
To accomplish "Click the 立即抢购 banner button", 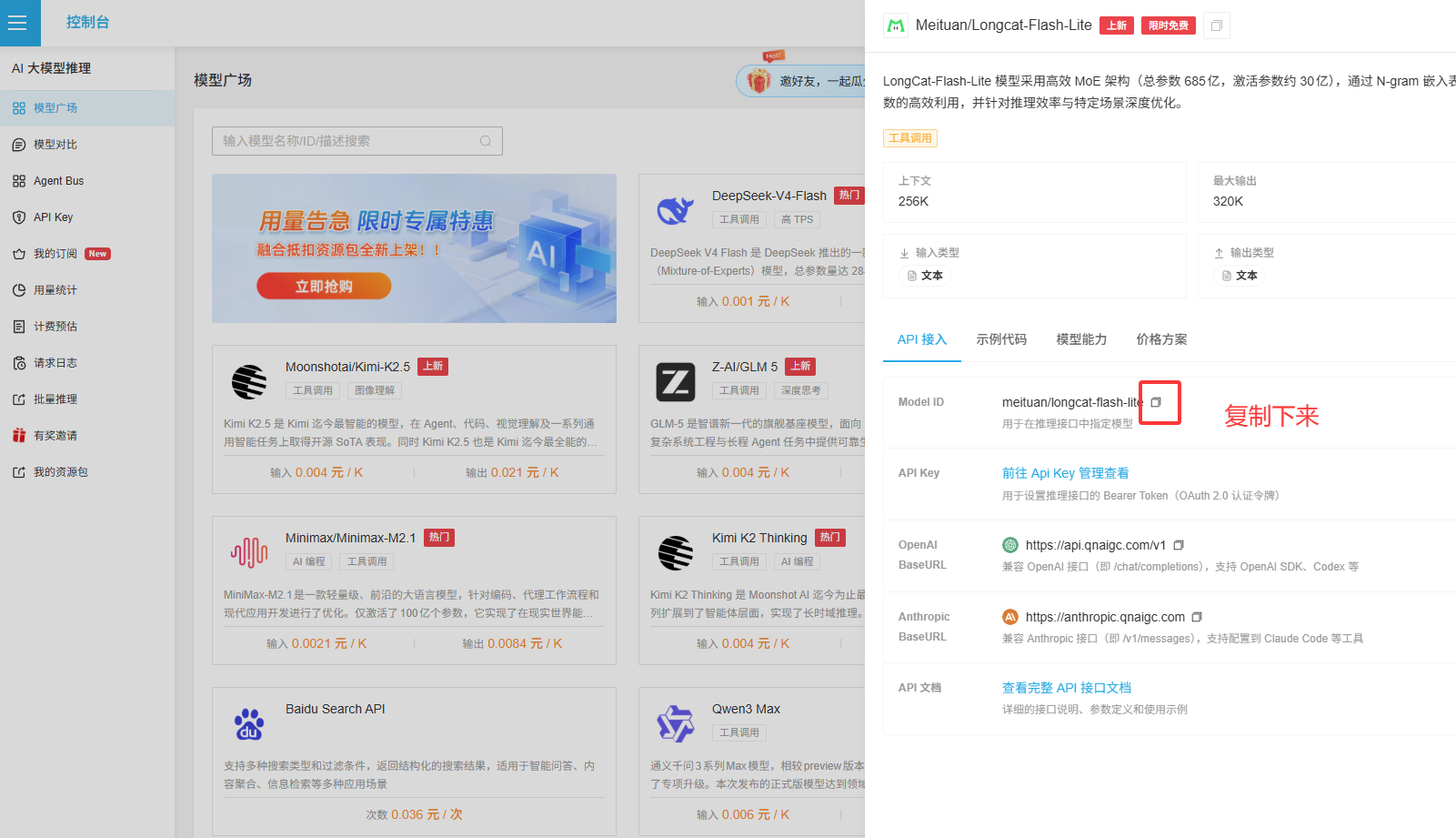I will [x=324, y=287].
